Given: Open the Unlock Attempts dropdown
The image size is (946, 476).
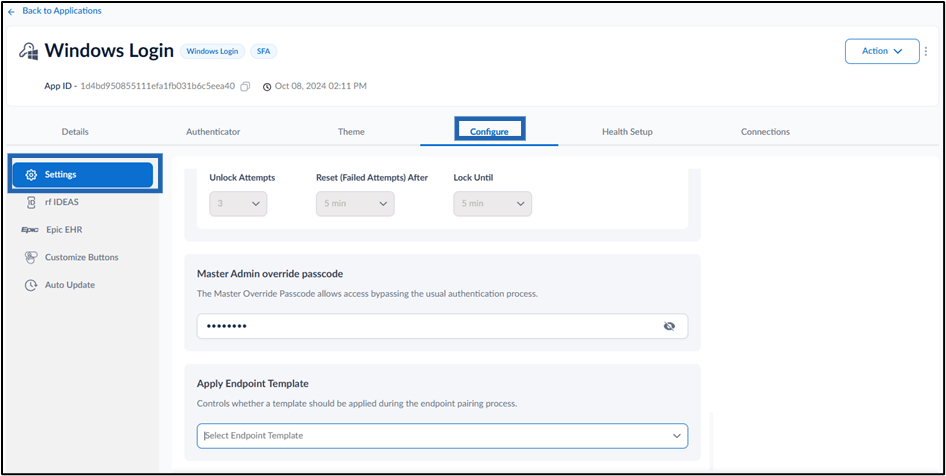Looking at the screenshot, I should click(x=238, y=204).
